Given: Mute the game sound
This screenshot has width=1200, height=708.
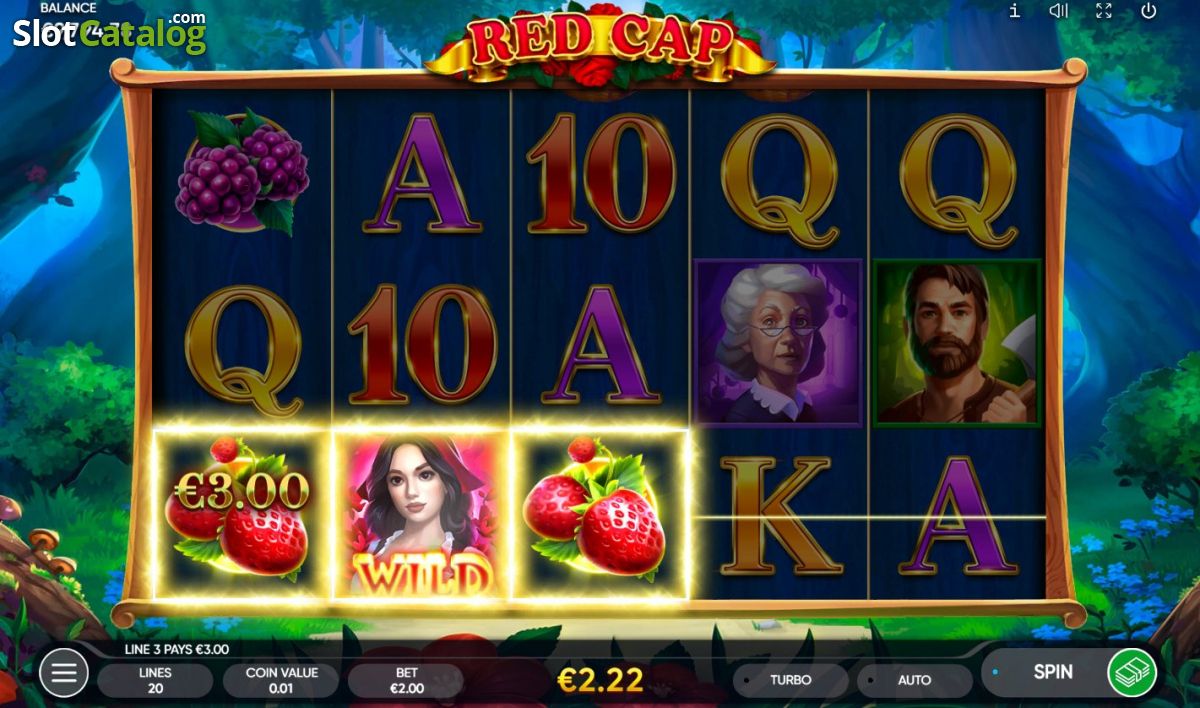Looking at the screenshot, I should (1058, 11).
